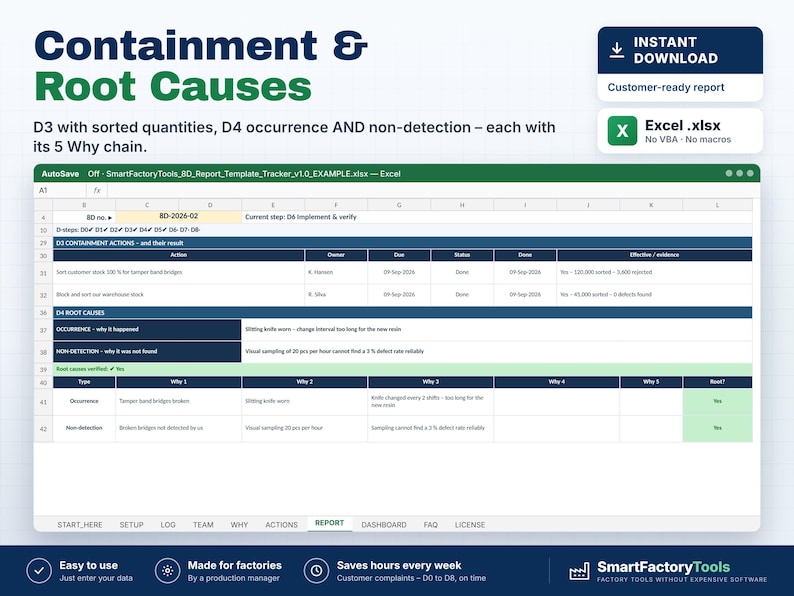This screenshot has height=596, width=794.
Task: Switch to the LOG sheet tab
Action: click(x=168, y=525)
